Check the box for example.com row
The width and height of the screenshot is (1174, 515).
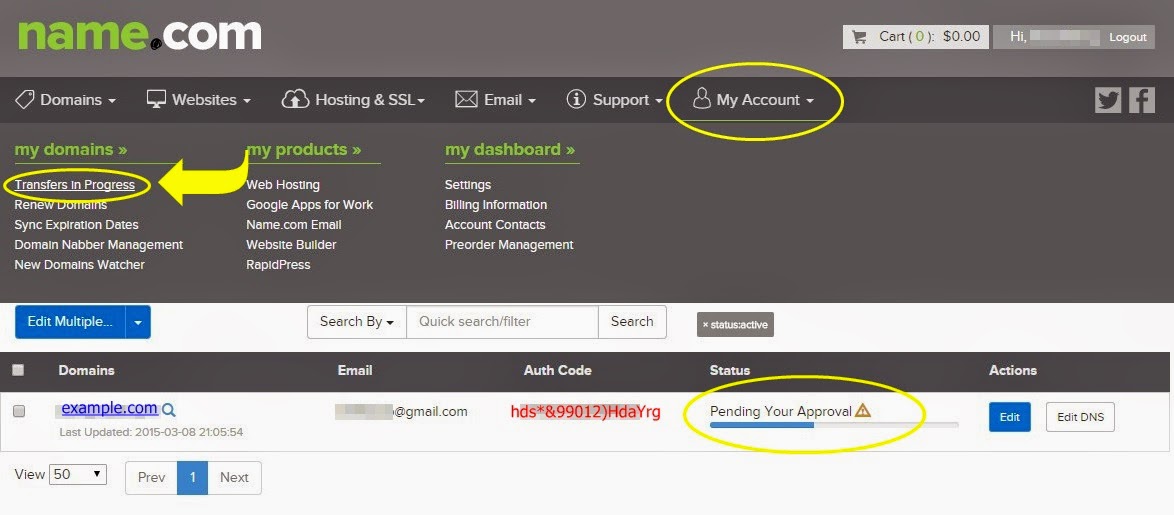[x=19, y=411]
